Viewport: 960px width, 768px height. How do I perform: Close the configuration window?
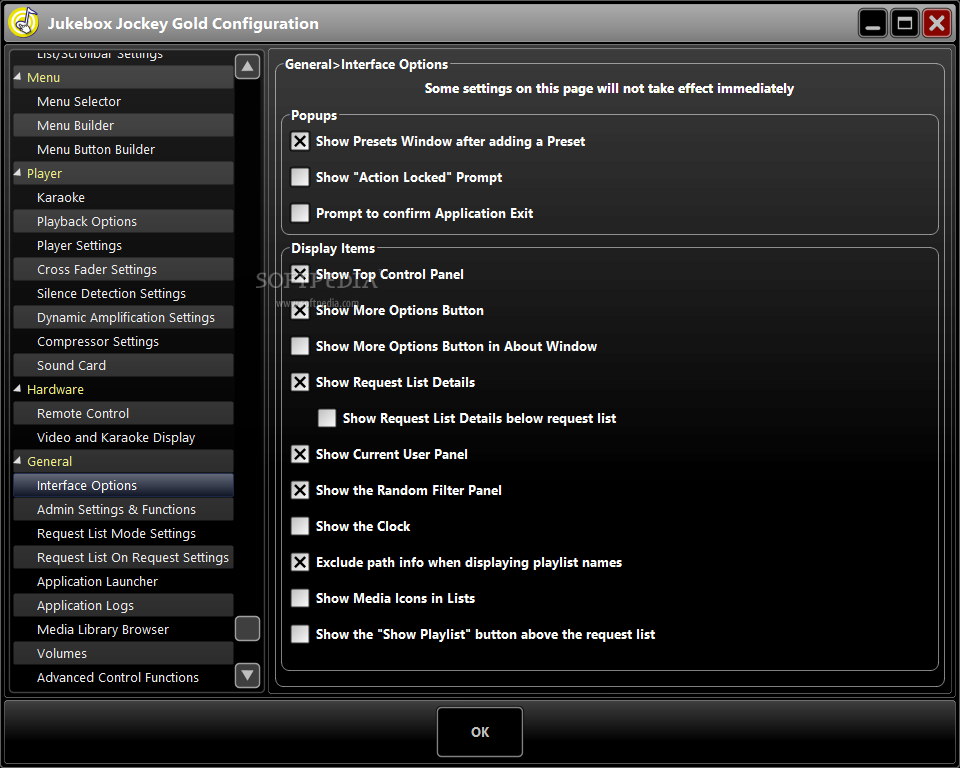[937, 24]
